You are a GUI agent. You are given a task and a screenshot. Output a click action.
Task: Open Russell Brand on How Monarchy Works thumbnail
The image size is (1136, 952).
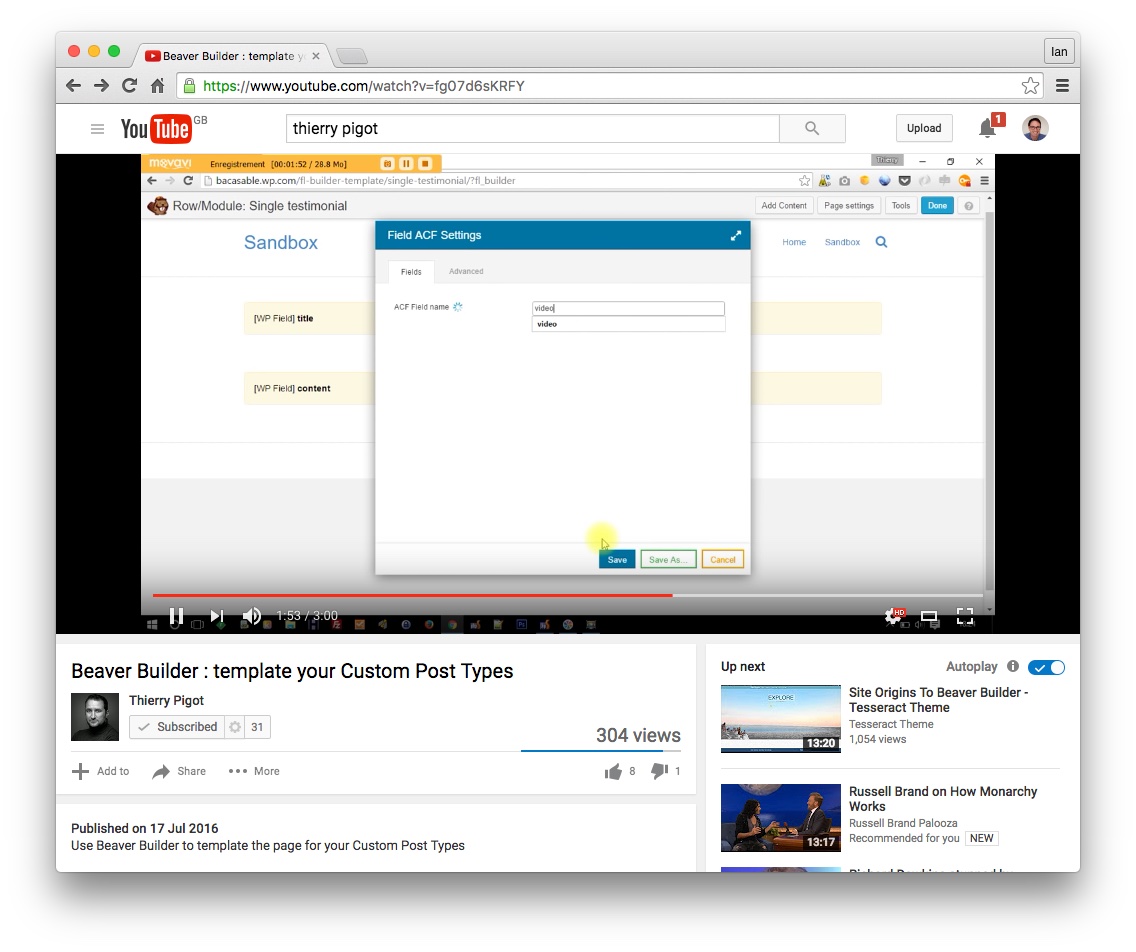(780, 818)
